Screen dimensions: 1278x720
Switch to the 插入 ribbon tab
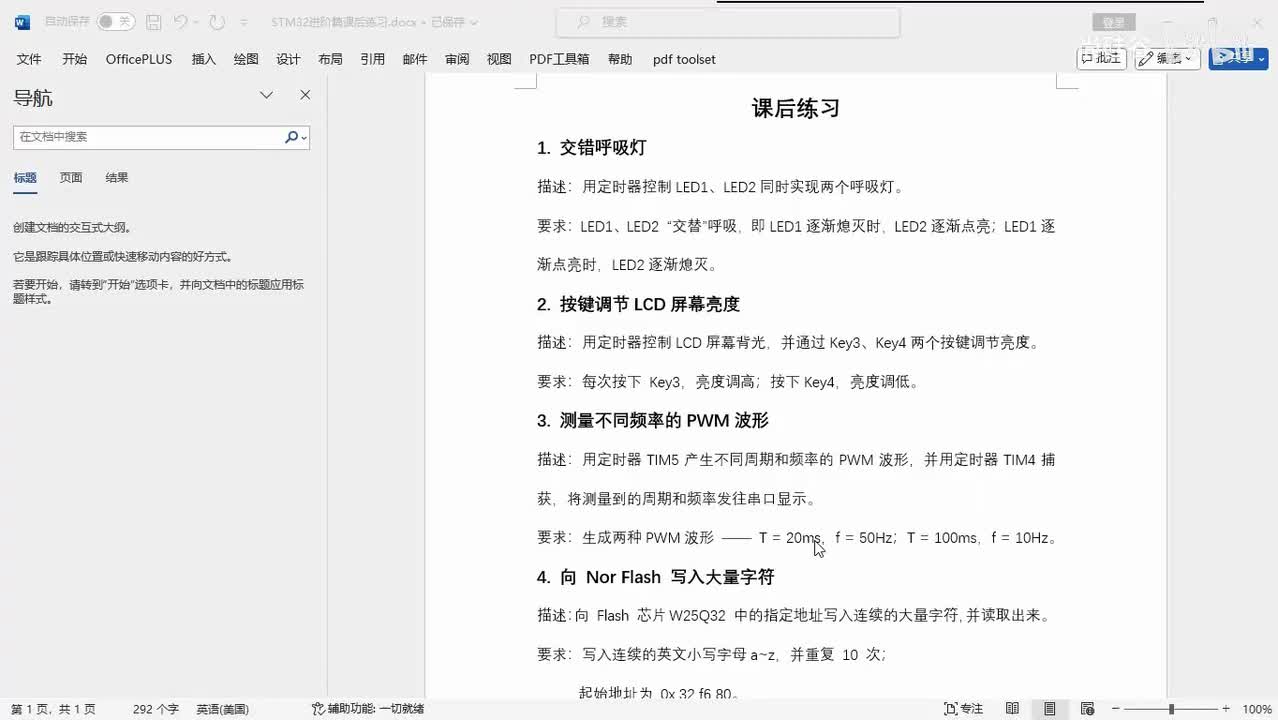coord(204,59)
